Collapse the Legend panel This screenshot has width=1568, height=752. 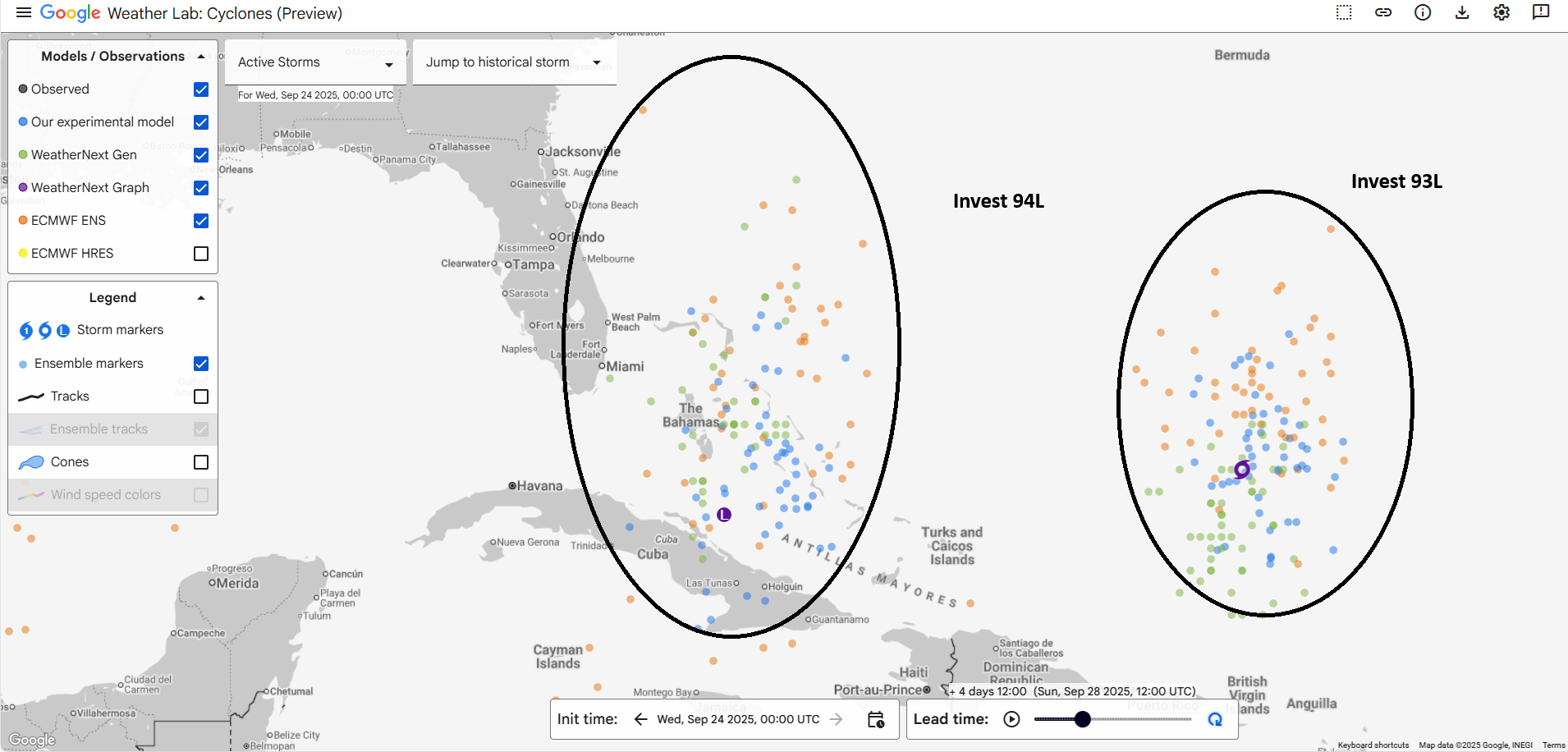[x=201, y=298]
